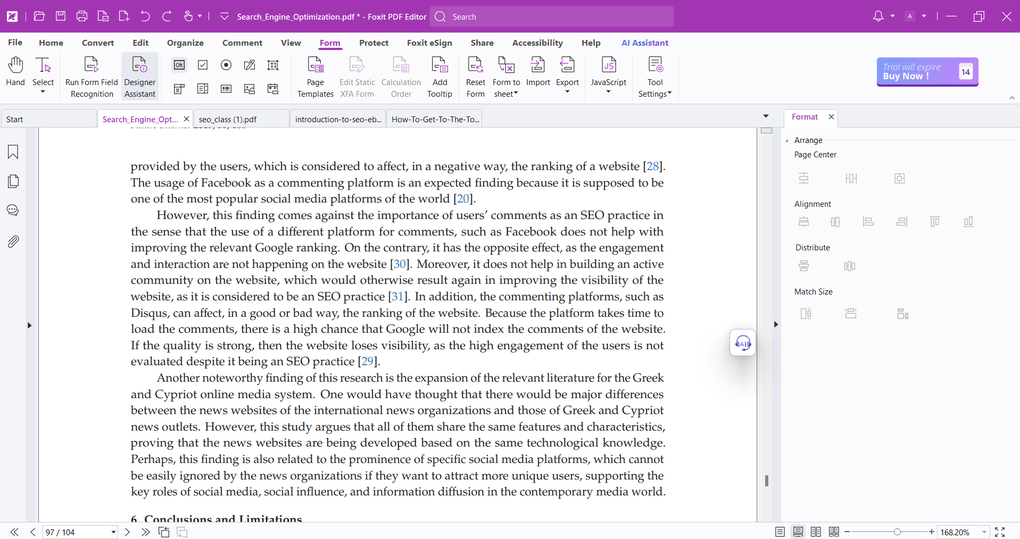Open the Designer Assistant tool

pos(140,76)
